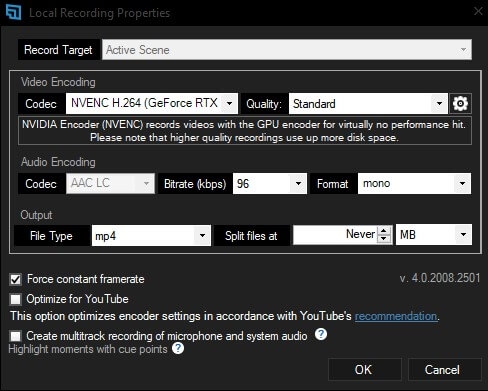The height and width of the screenshot is (391, 488).
Task: Click the Output section heading
Action: [x=36, y=215]
